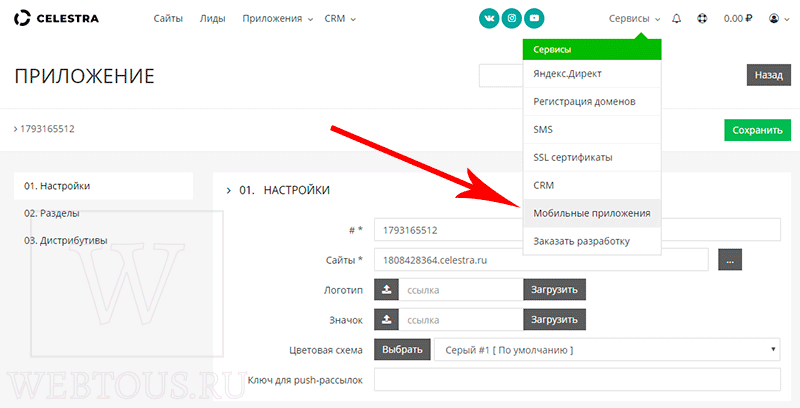
Task: Click the green Сохранить button
Action: pos(758,130)
